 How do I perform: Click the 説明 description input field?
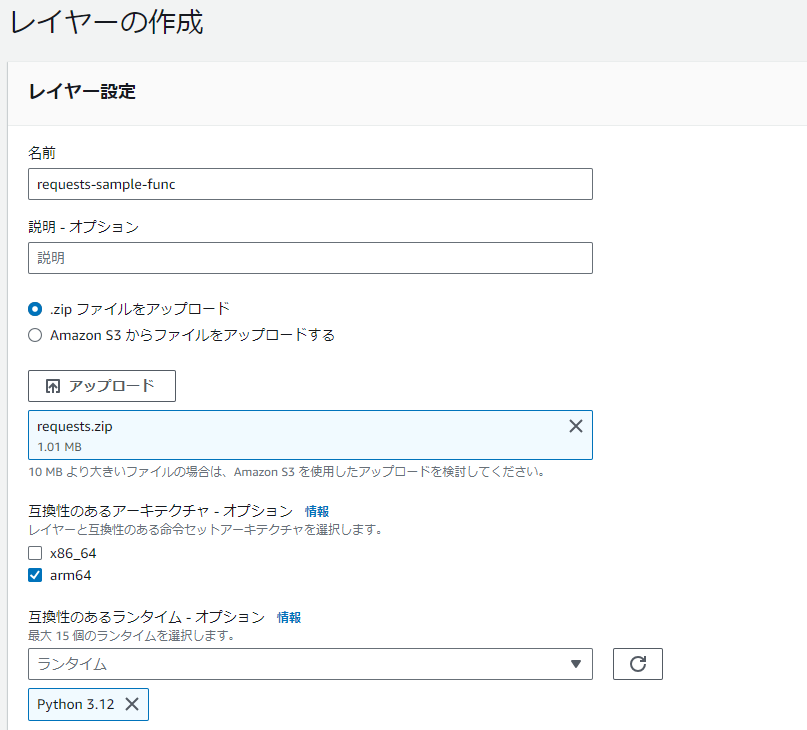tap(310, 258)
